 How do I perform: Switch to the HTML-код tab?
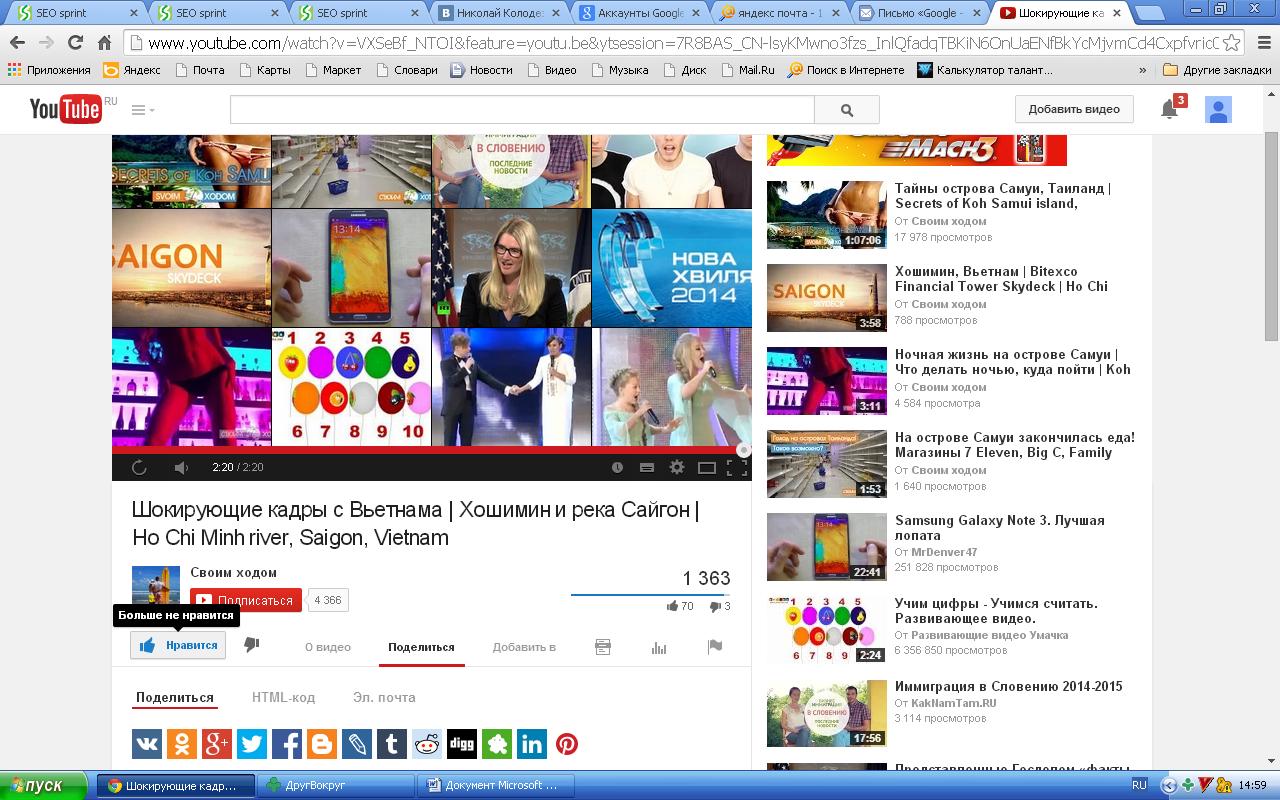283,697
